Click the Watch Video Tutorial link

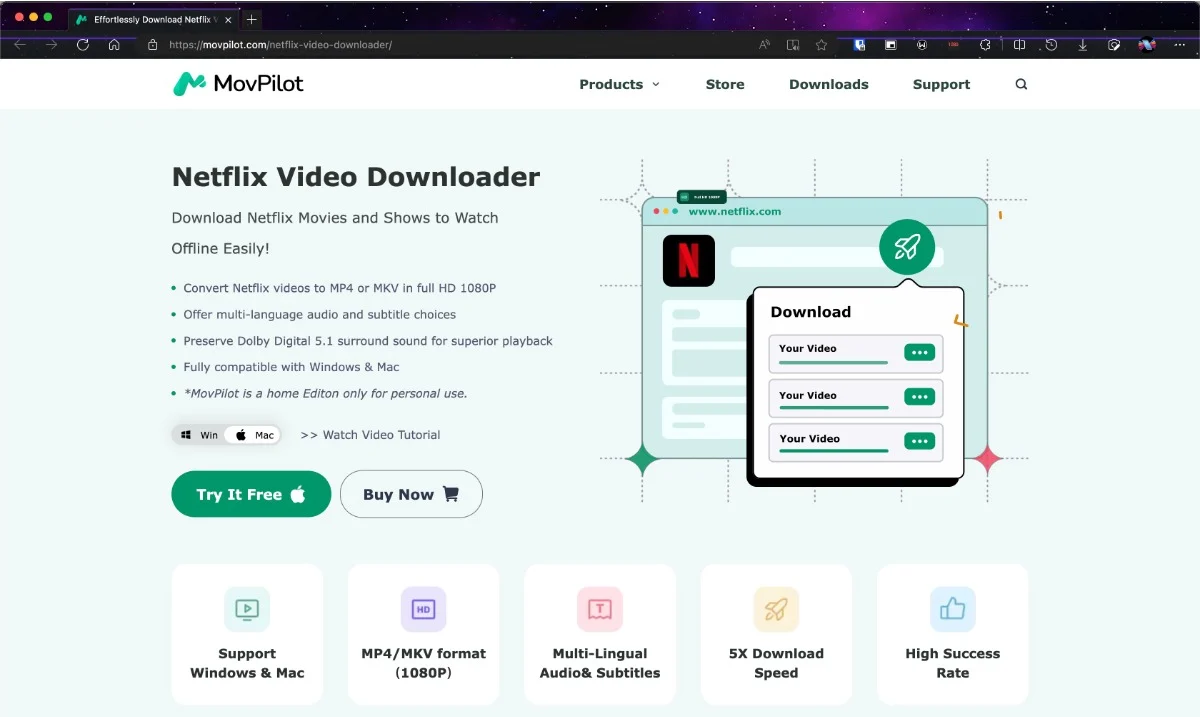[370, 435]
